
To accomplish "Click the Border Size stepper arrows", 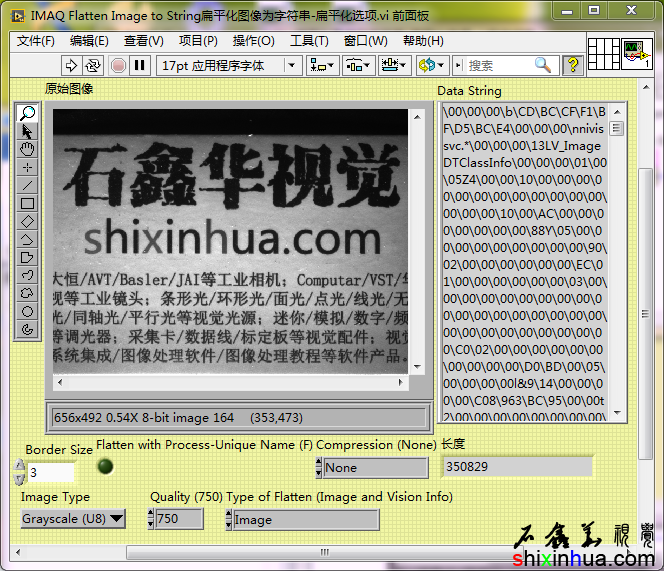I will 20,472.
